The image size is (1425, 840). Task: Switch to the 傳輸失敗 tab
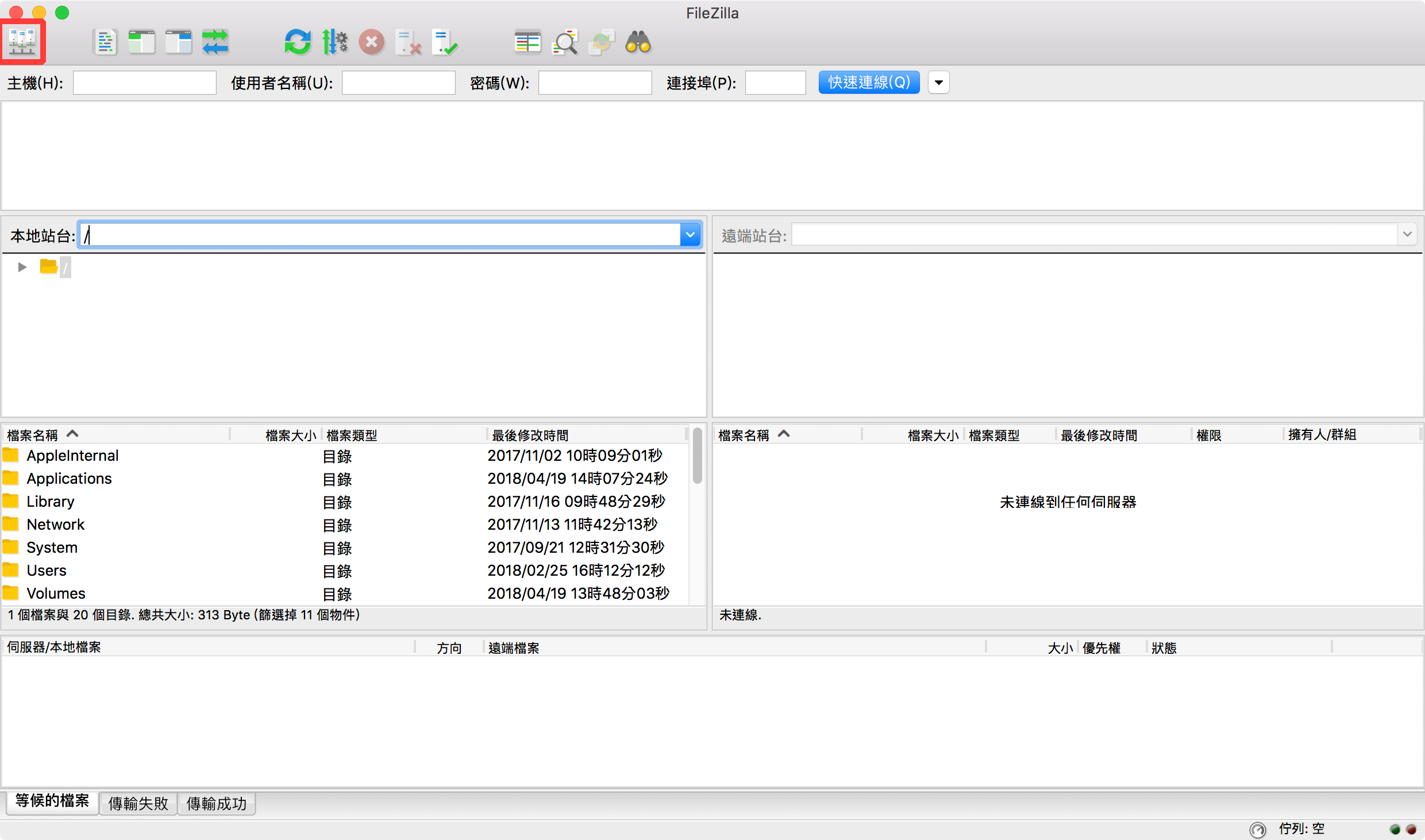click(x=138, y=803)
